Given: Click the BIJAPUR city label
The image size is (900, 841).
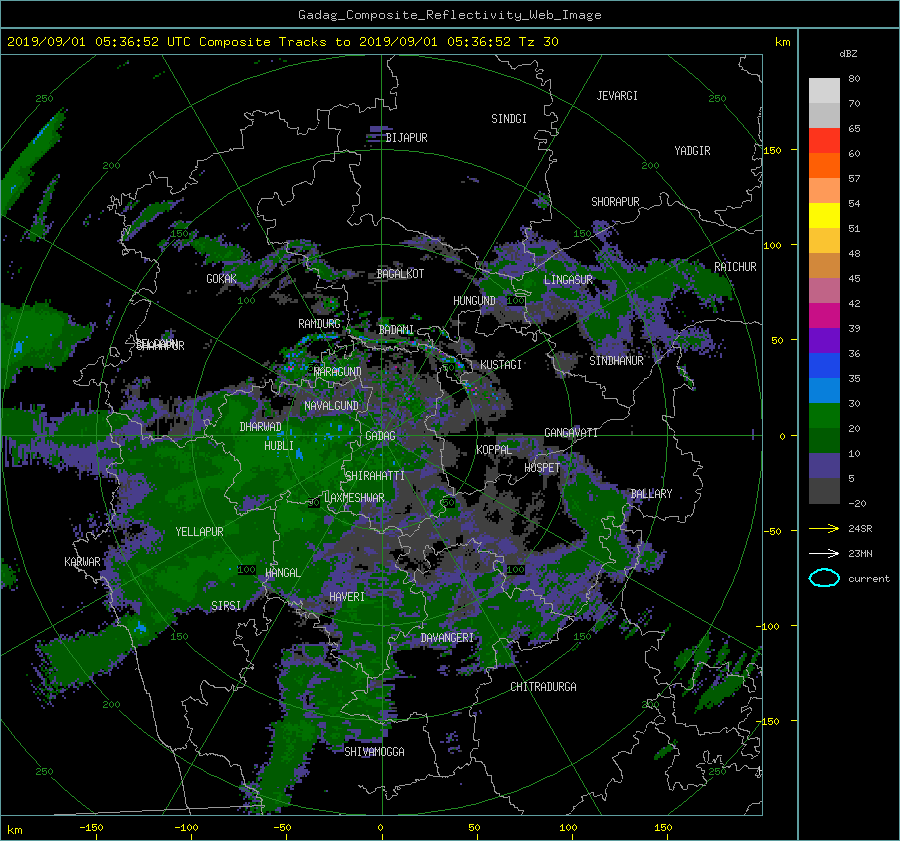Looking at the screenshot, I should 406,138.
